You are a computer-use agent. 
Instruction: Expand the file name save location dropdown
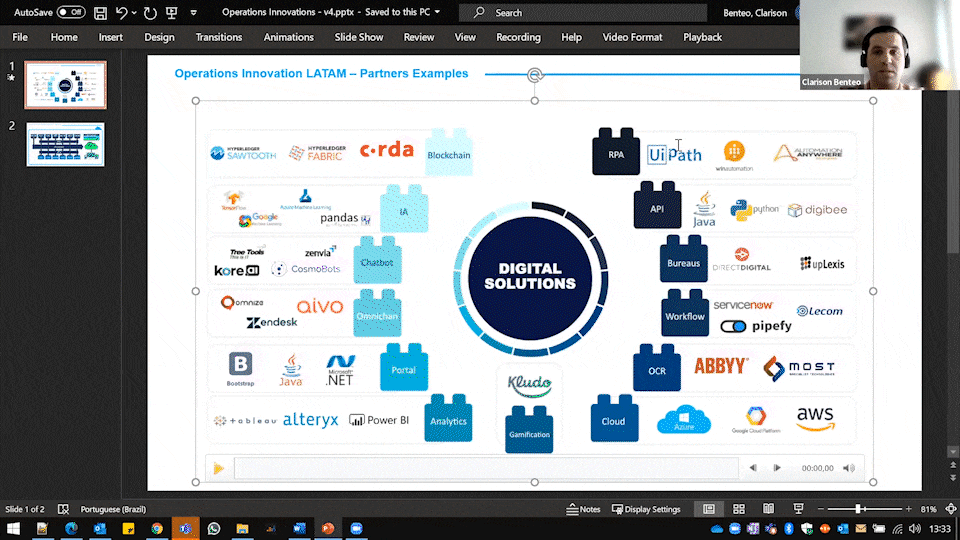coord(437,12)
